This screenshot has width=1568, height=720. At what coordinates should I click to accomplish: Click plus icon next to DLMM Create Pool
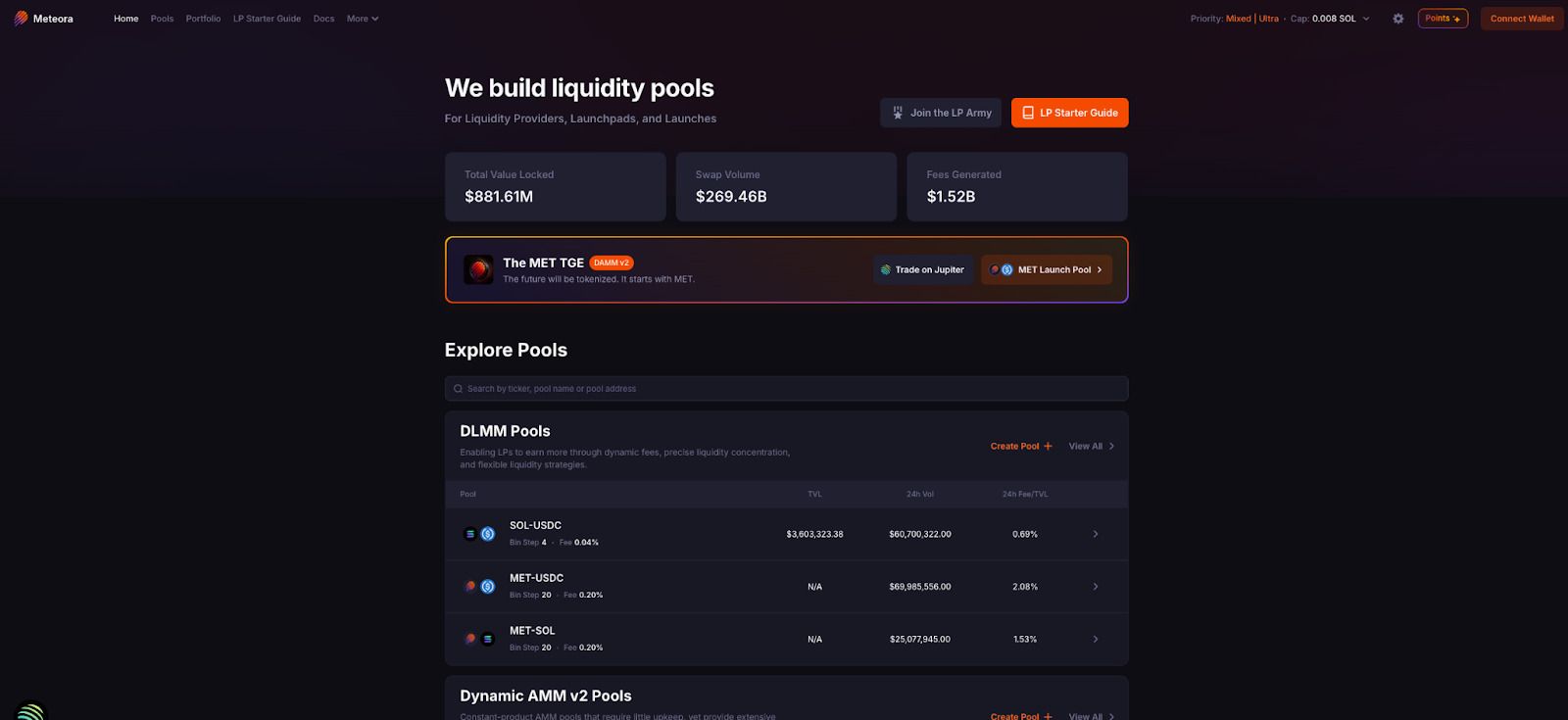(x=1048, y=447)
